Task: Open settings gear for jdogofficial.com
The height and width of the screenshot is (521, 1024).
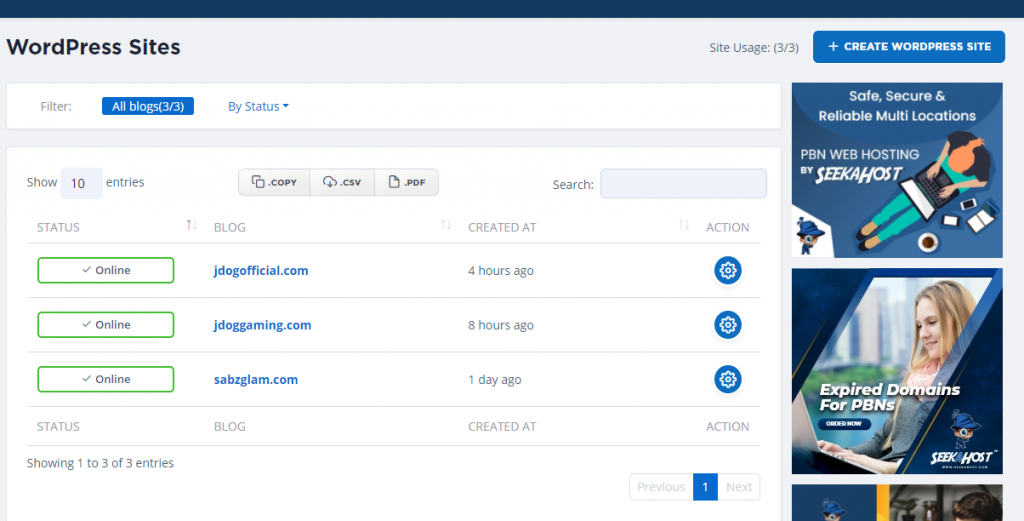Action: click(728, 270)
